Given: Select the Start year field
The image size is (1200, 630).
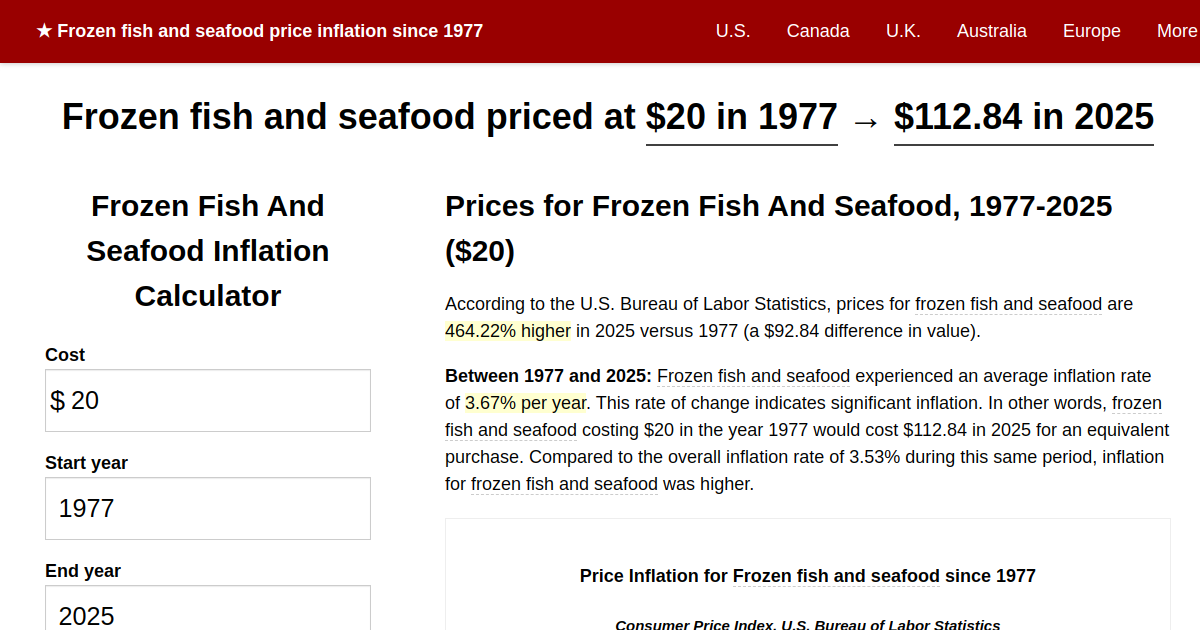Looking at the screenshot, I should point(207,508).
